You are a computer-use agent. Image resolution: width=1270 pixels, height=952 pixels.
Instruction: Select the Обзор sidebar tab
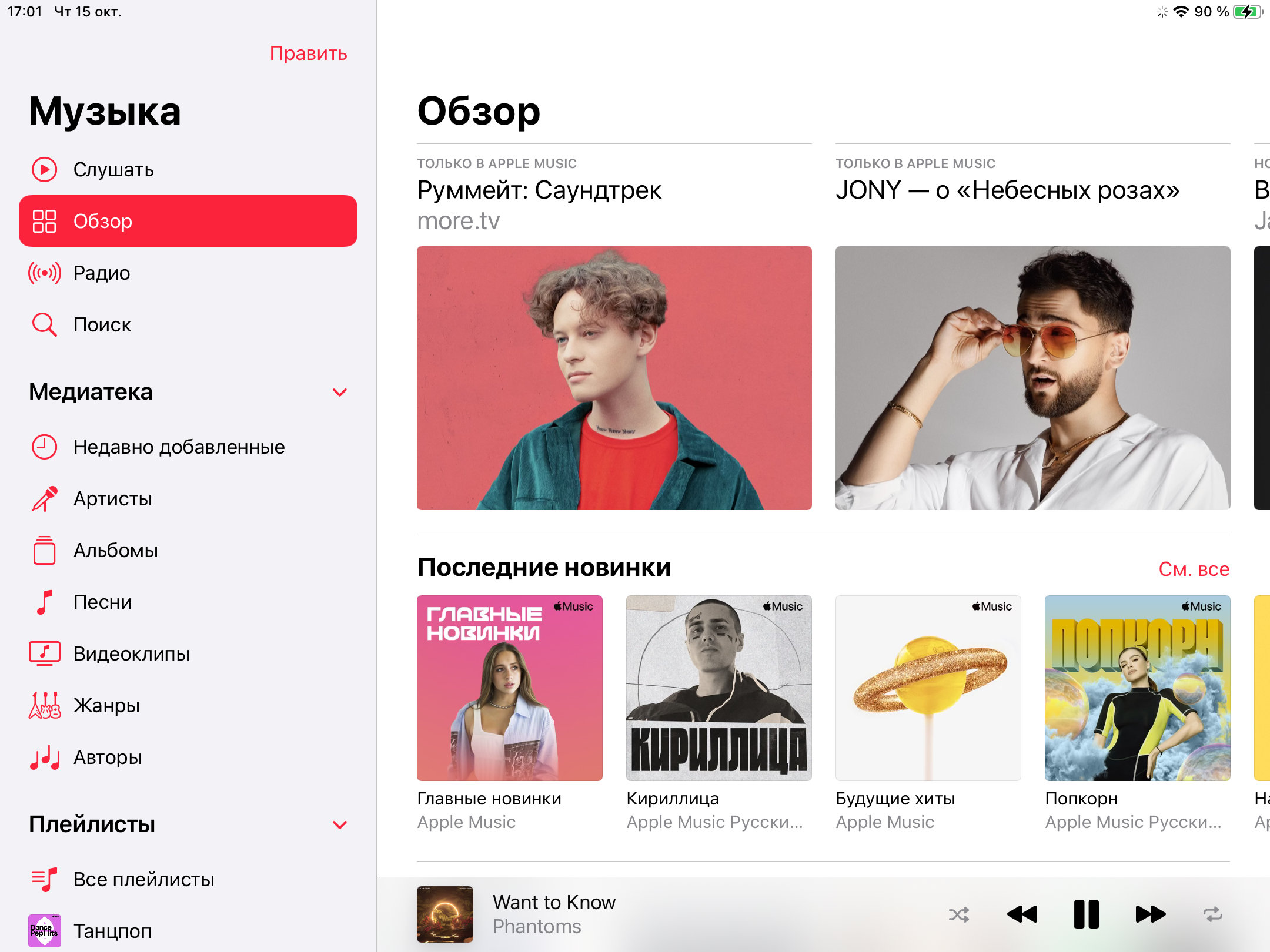[x=188, y=221]
